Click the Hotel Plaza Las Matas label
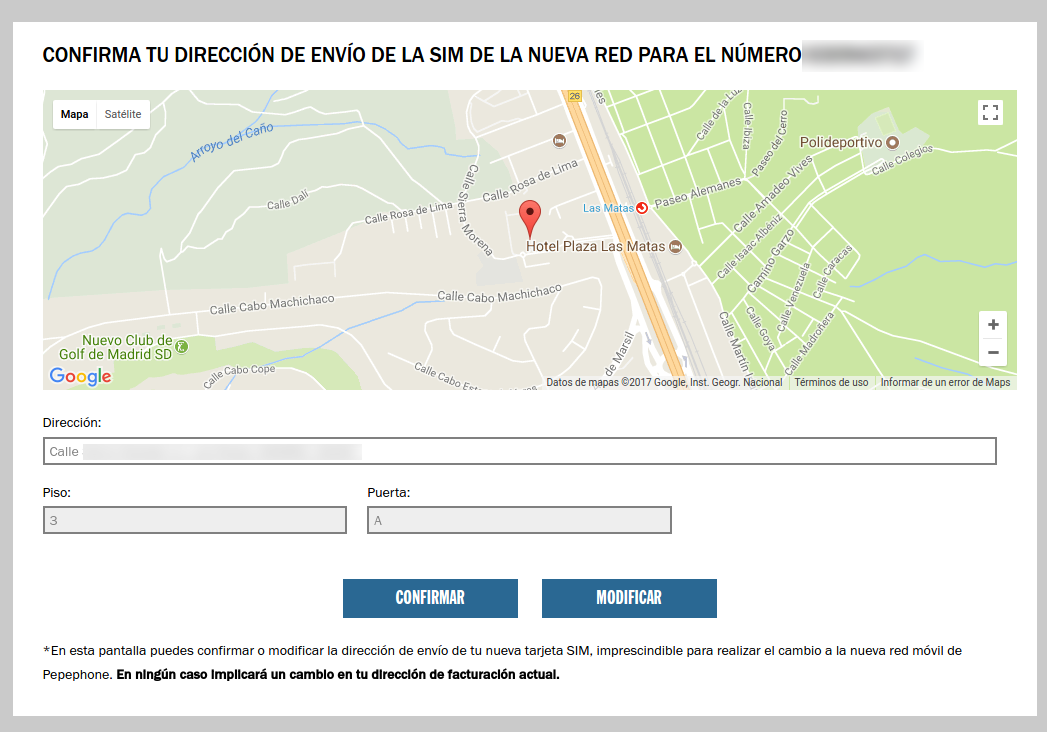 595,246
